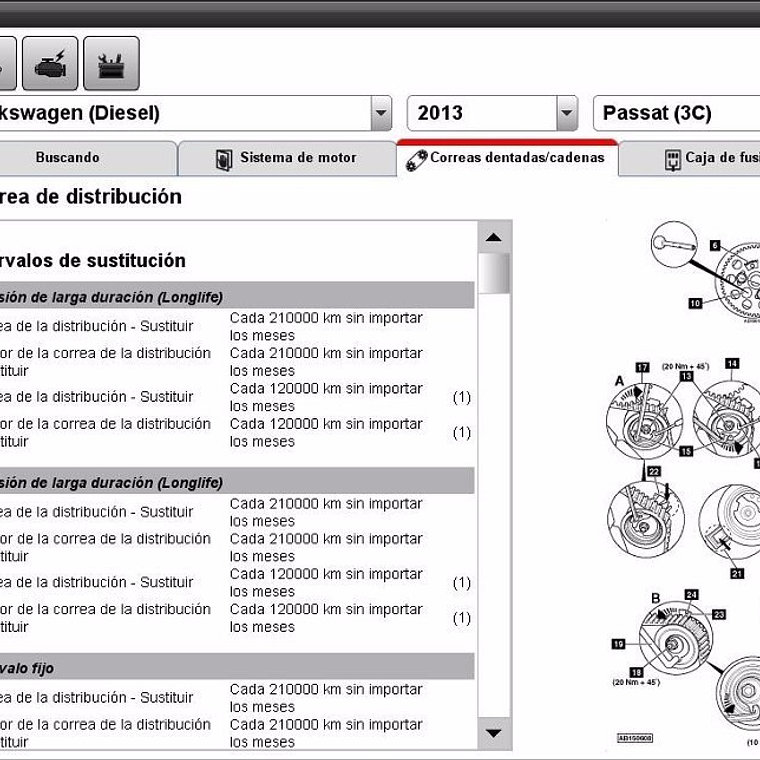The width and height of the screenshot is (760, 760).
Task: Click the vertical scrollbar thumb
Action: [493, 274]
